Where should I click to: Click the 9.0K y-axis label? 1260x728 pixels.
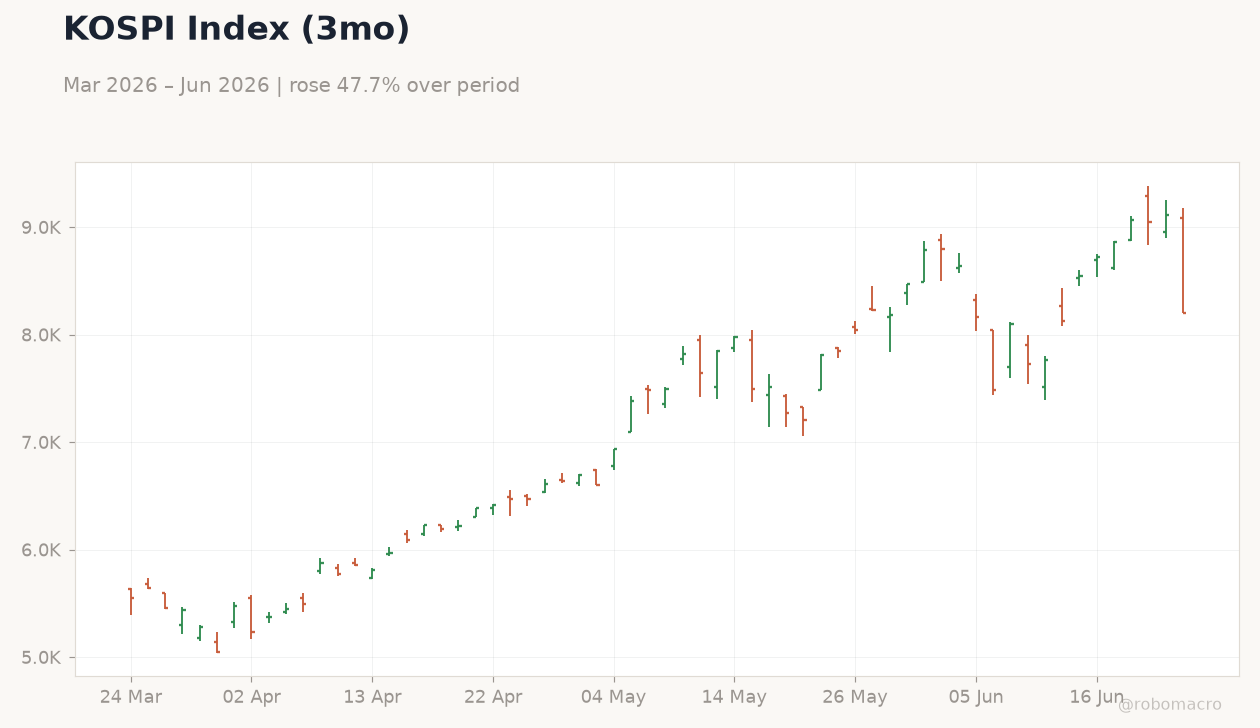tap(41, 228)
